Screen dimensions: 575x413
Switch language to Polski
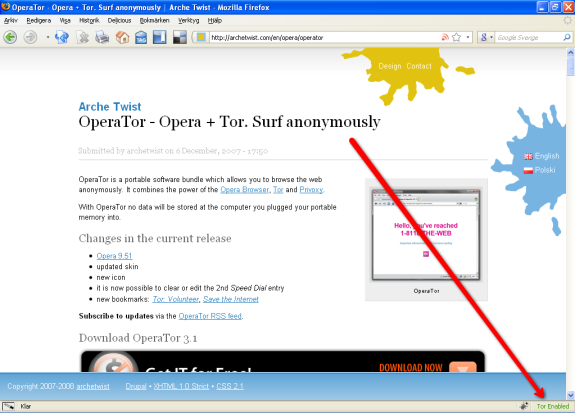(545, 170)
